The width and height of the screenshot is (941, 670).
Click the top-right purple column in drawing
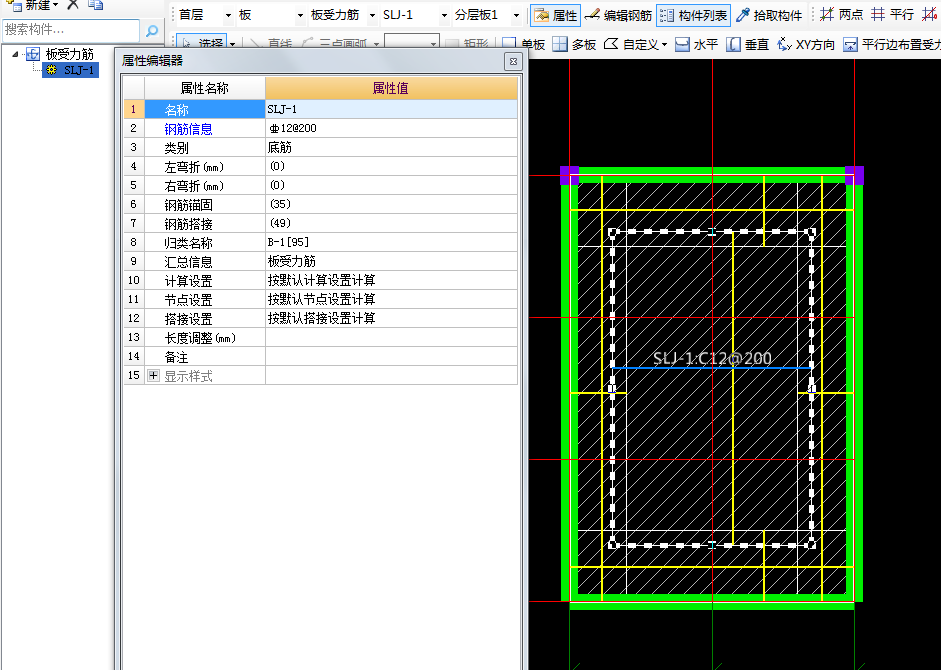pos(854,175)
